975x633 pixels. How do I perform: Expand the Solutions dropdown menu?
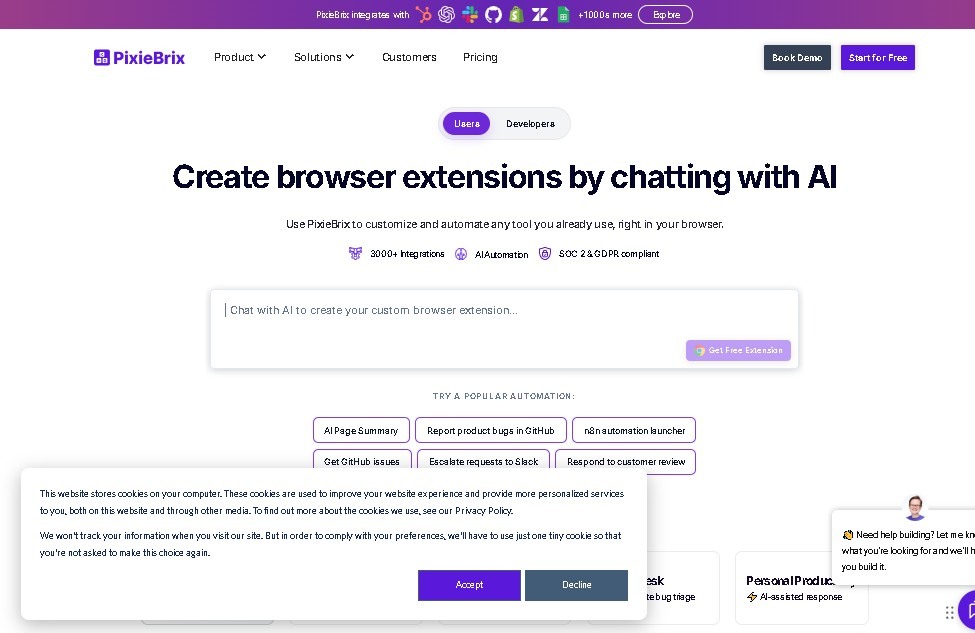point(324,57)
